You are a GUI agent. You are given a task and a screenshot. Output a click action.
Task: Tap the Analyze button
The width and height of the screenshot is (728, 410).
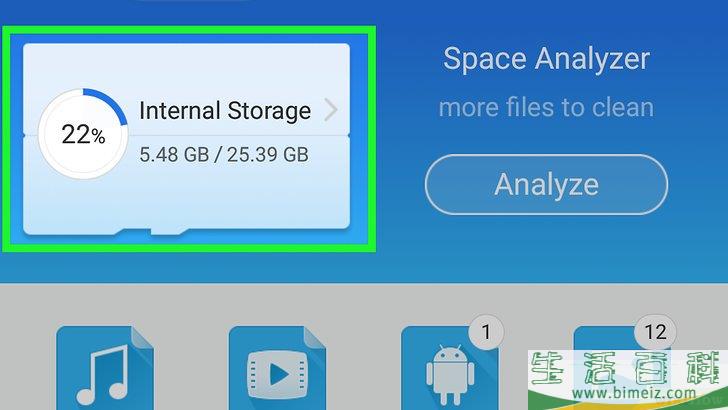546,184
